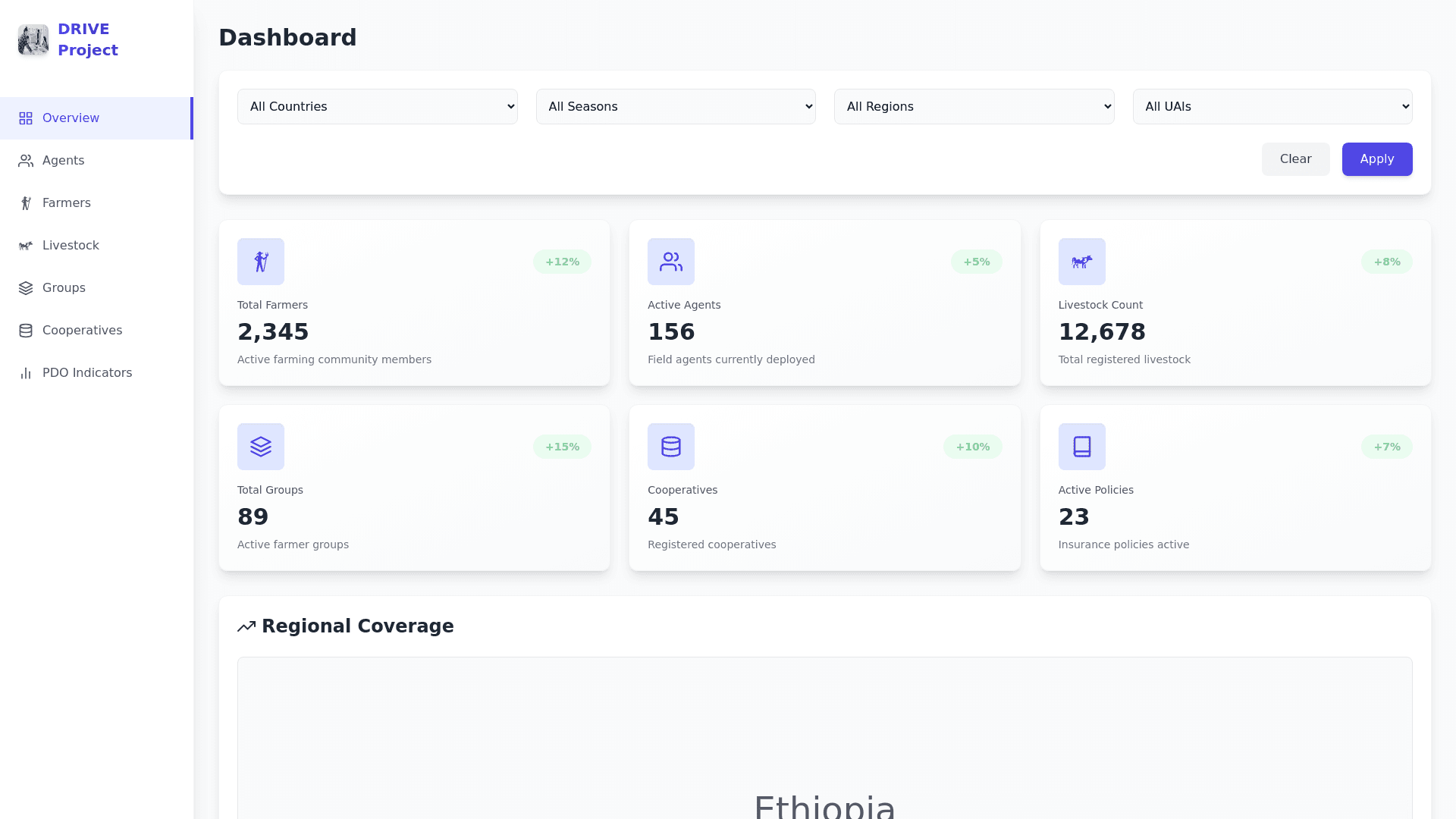Click the DRIVE Project logo image
The width and height of the screenshot is (1456, 819).
point(33,39)
